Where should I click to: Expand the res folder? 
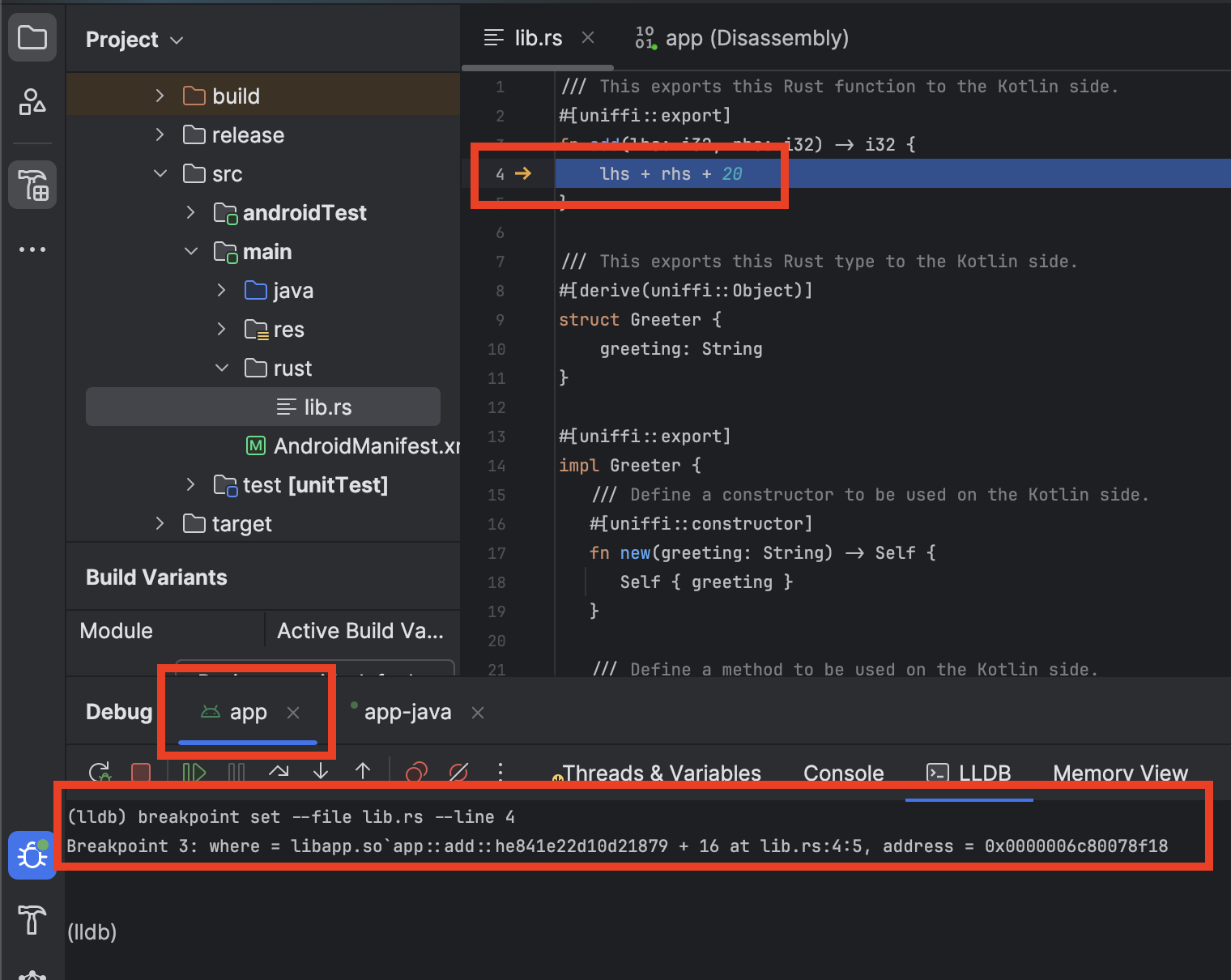pyautogui.click(x=221, y=329)
